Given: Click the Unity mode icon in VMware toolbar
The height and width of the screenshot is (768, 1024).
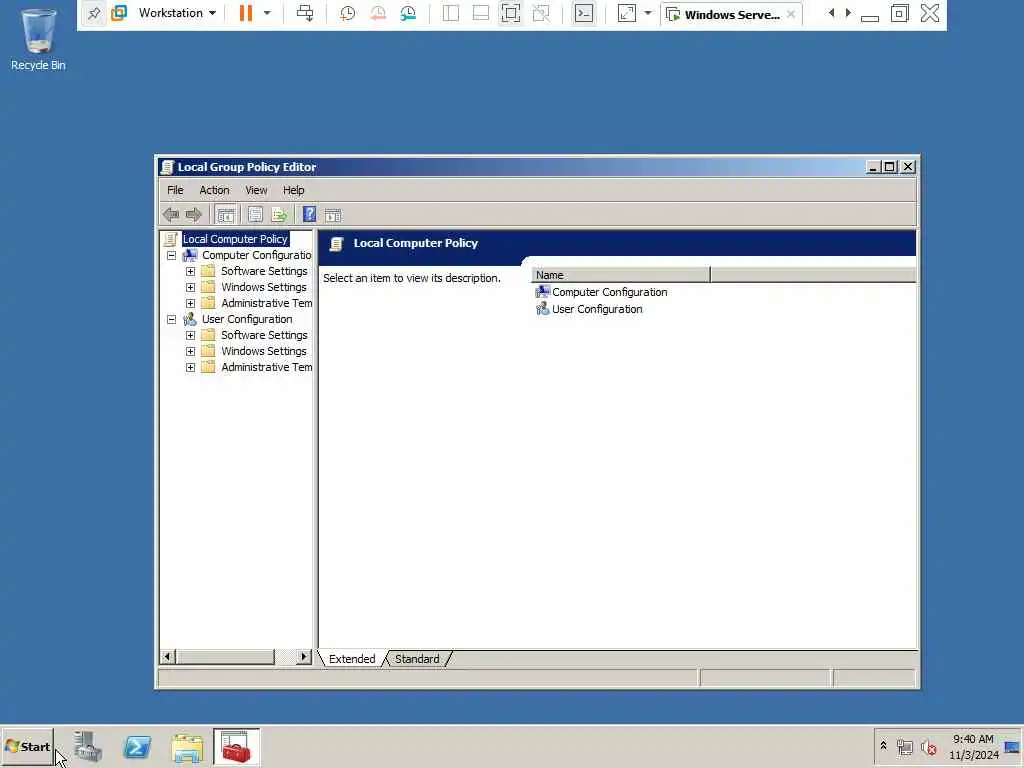Looking at the screenshot, I should click(x=541, y=13).
